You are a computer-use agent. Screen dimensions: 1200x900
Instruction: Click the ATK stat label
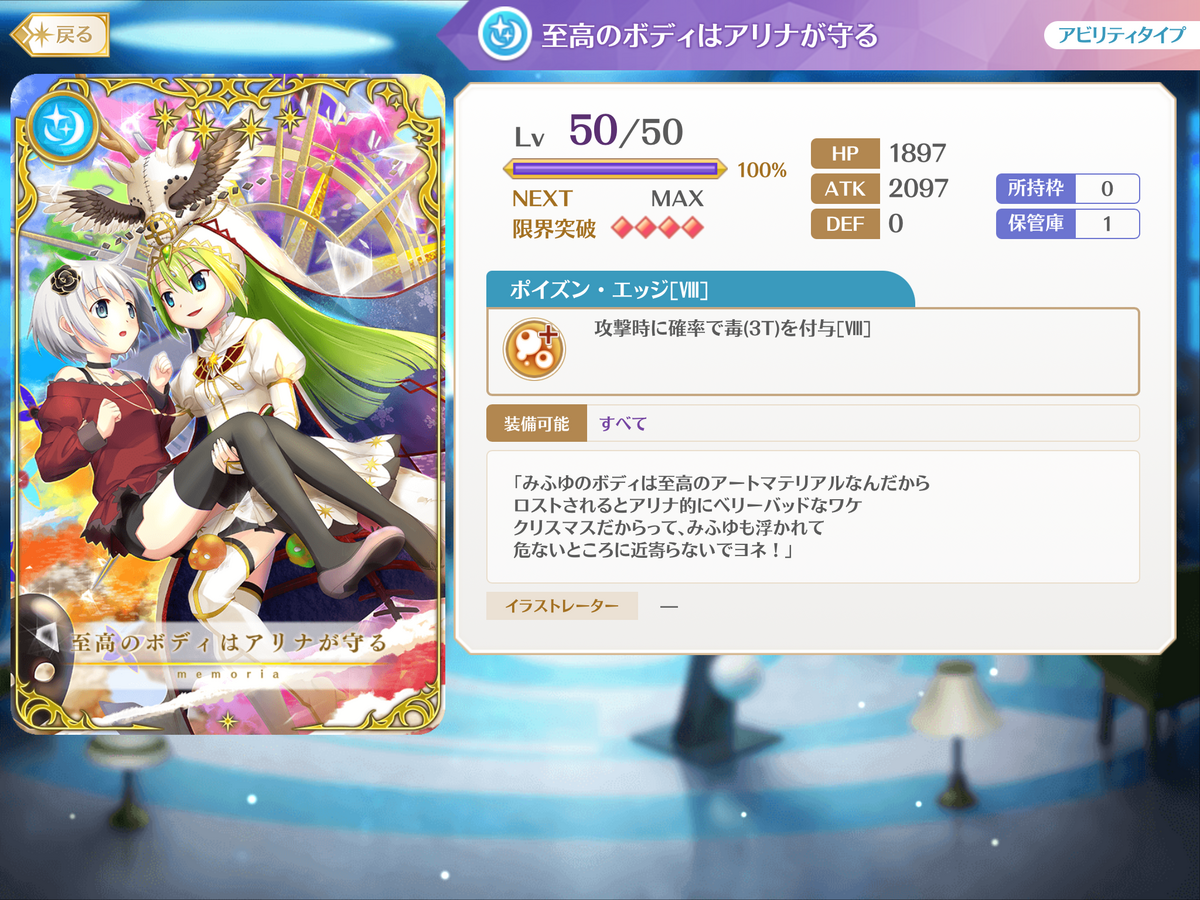click(x=844, y=188)
